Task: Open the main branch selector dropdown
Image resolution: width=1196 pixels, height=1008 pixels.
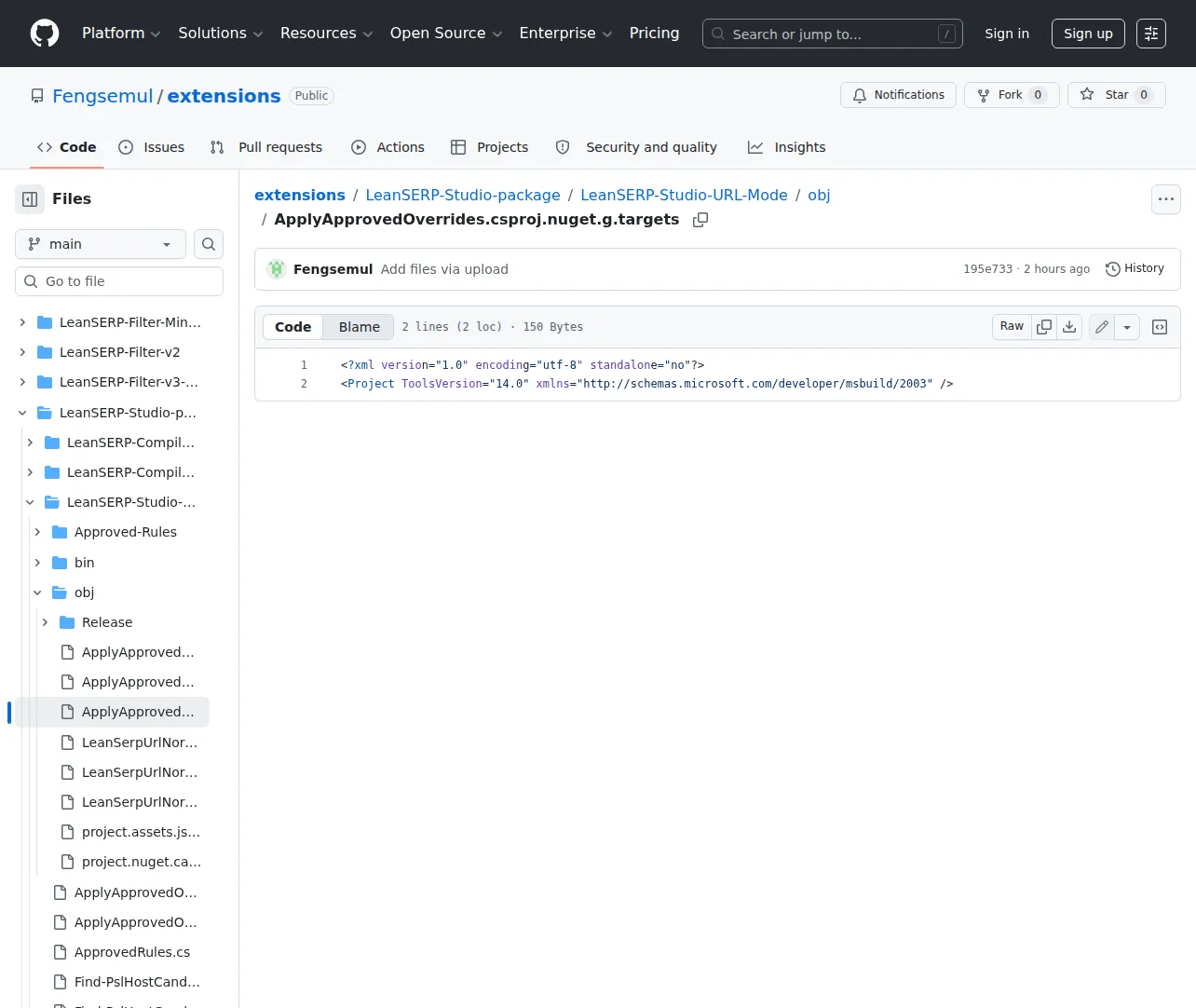Action: (x=101, y=244)
